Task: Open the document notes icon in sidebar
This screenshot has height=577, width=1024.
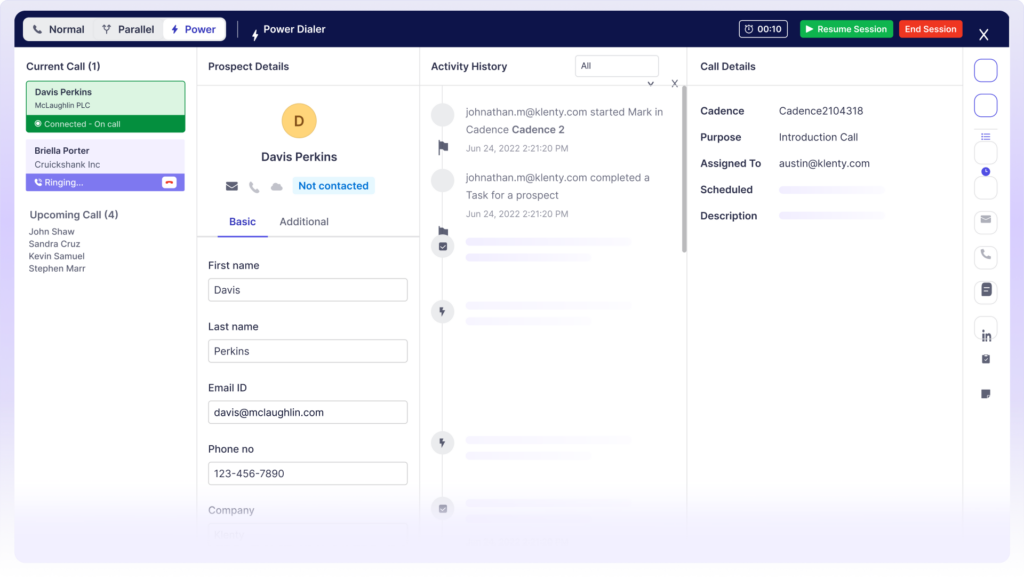Action: click(x=986, y=290)
